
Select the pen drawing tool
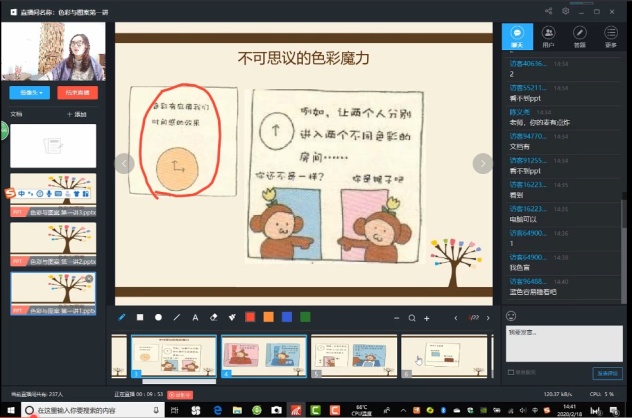tap(122, 317)
